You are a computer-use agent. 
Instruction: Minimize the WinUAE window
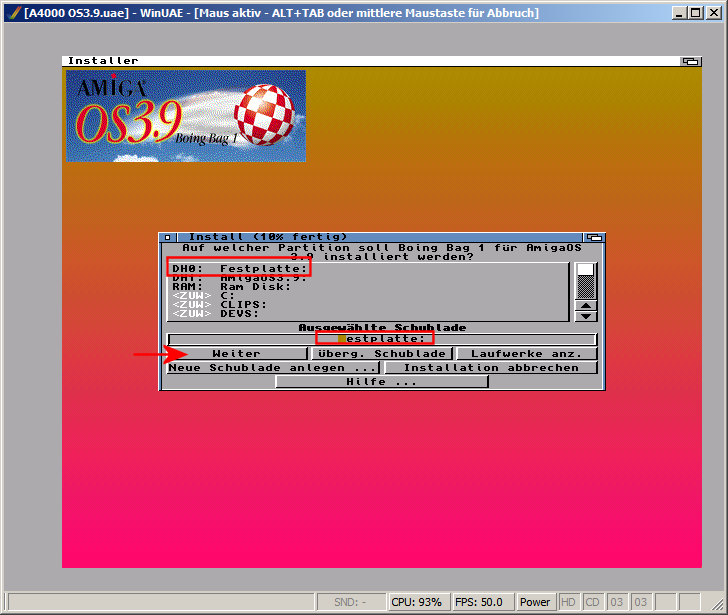[x=680, y=13]
